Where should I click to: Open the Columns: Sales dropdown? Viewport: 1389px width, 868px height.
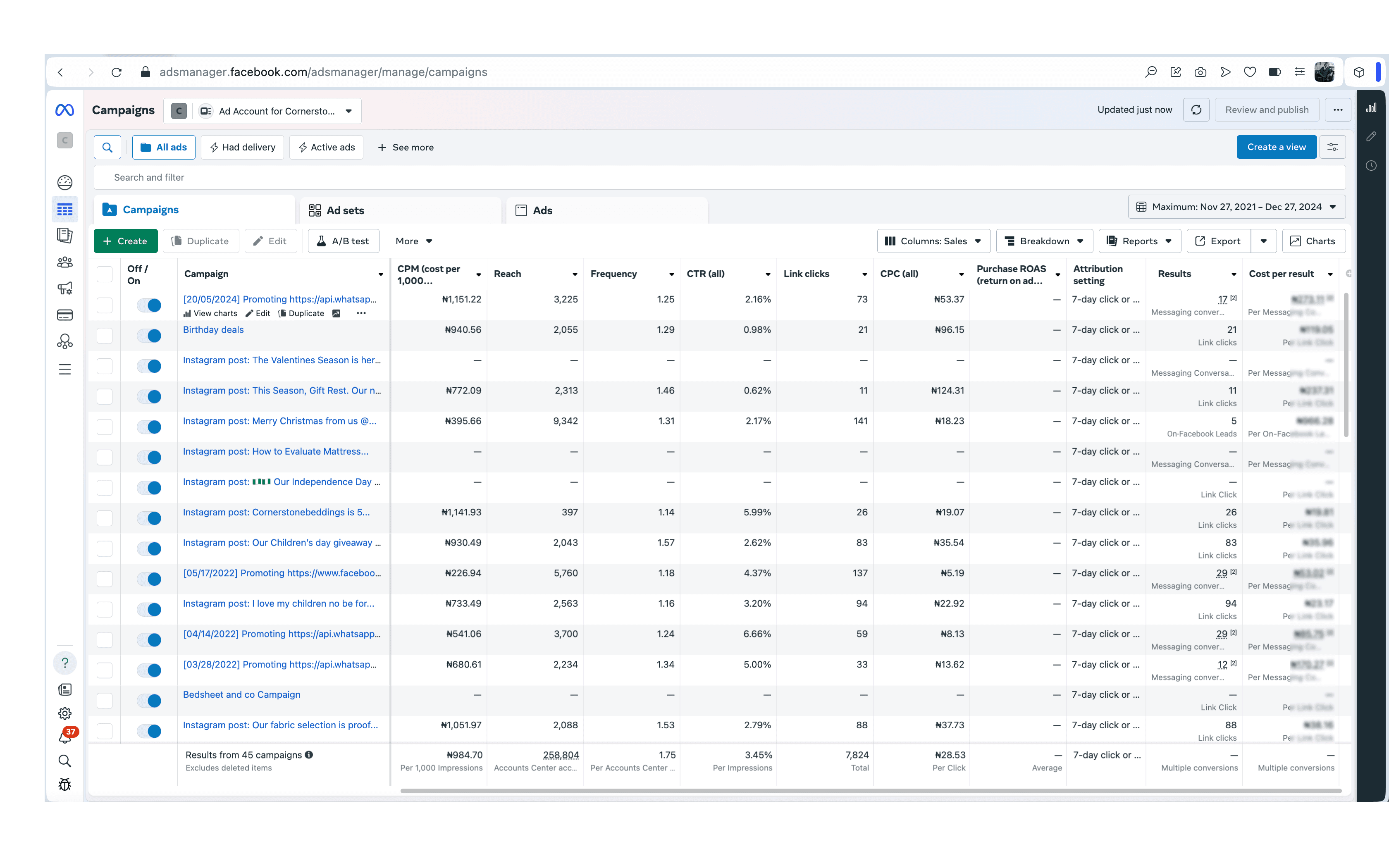933,241
